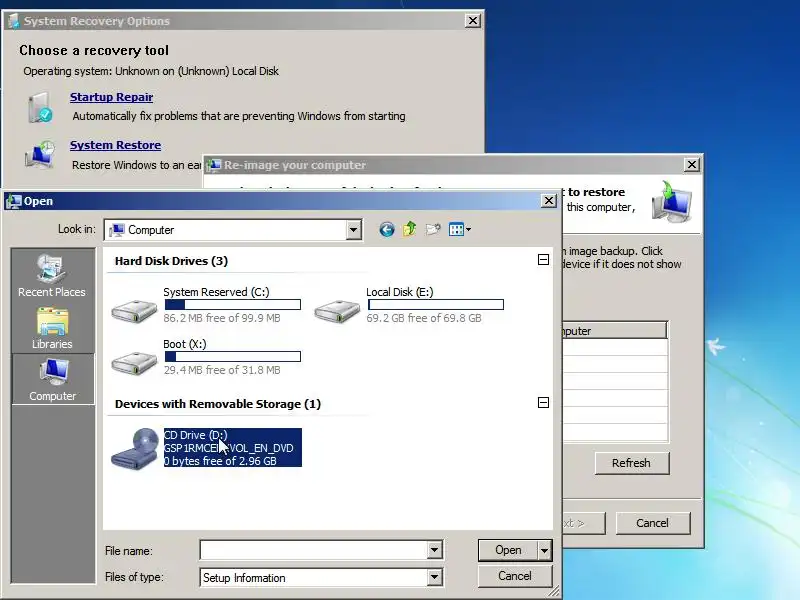Image resolution: width=800 pixels, height=600 pixels.
Task: Click the Boot (X:) label
Action: (x=185, y=344)
